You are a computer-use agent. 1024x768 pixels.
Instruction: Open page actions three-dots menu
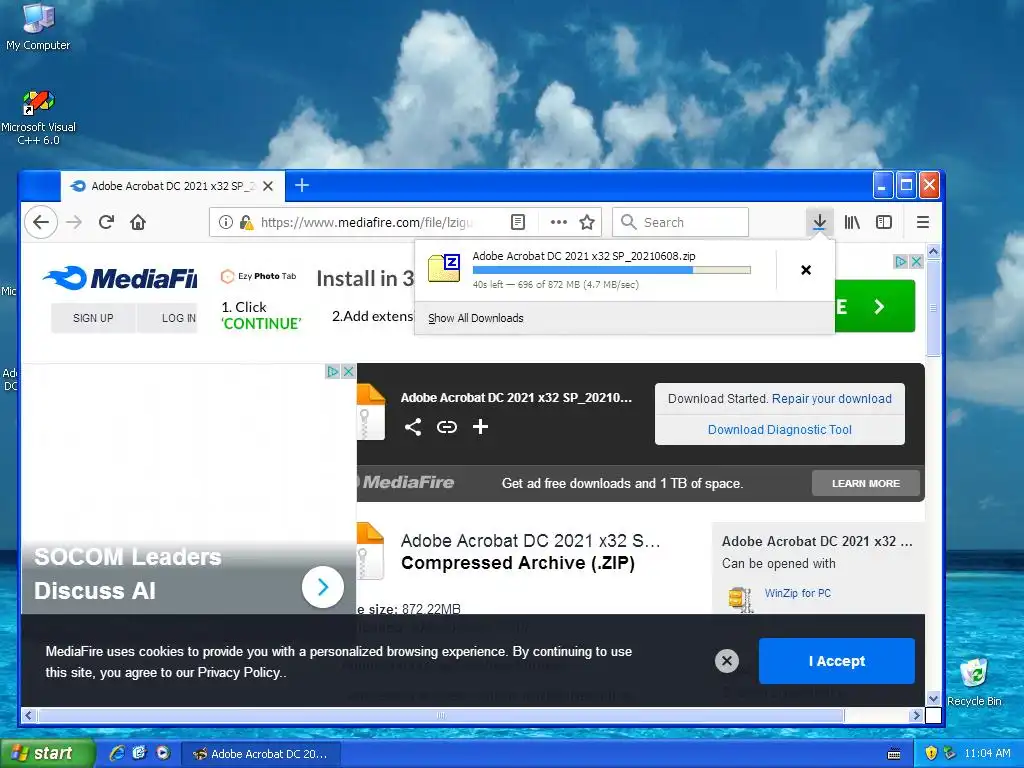[x=558, y=222]
